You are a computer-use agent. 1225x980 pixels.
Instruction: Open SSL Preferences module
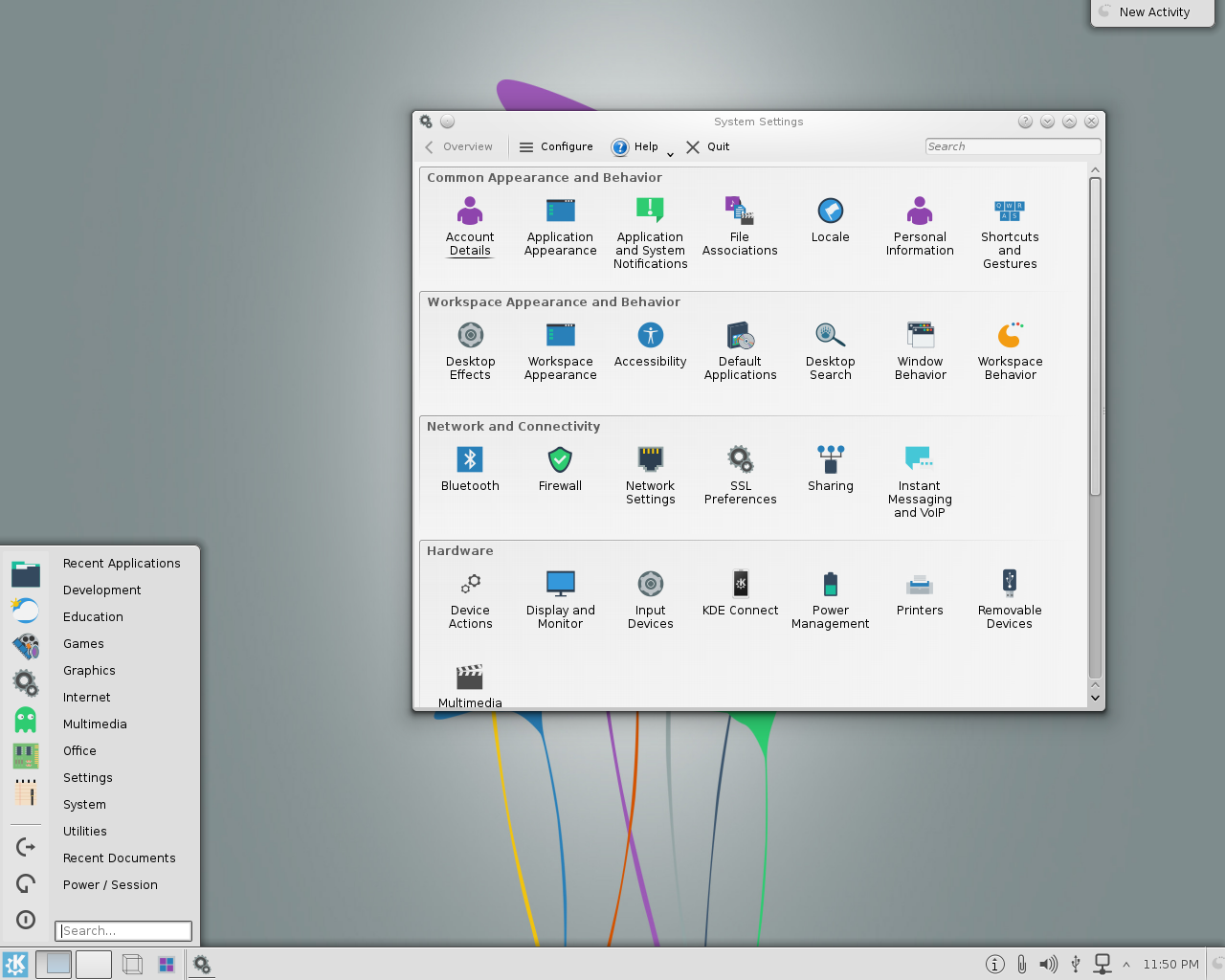click(740, 476)
